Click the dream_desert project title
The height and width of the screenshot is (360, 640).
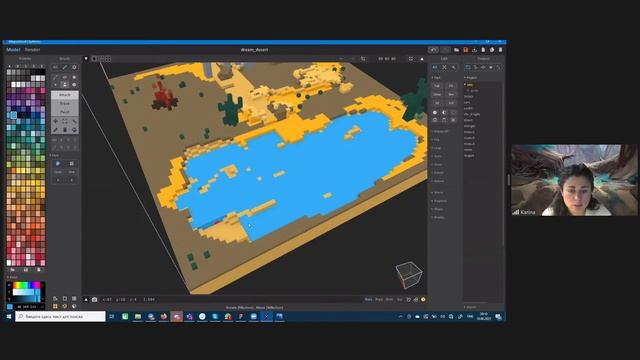[x=254, y=50]
